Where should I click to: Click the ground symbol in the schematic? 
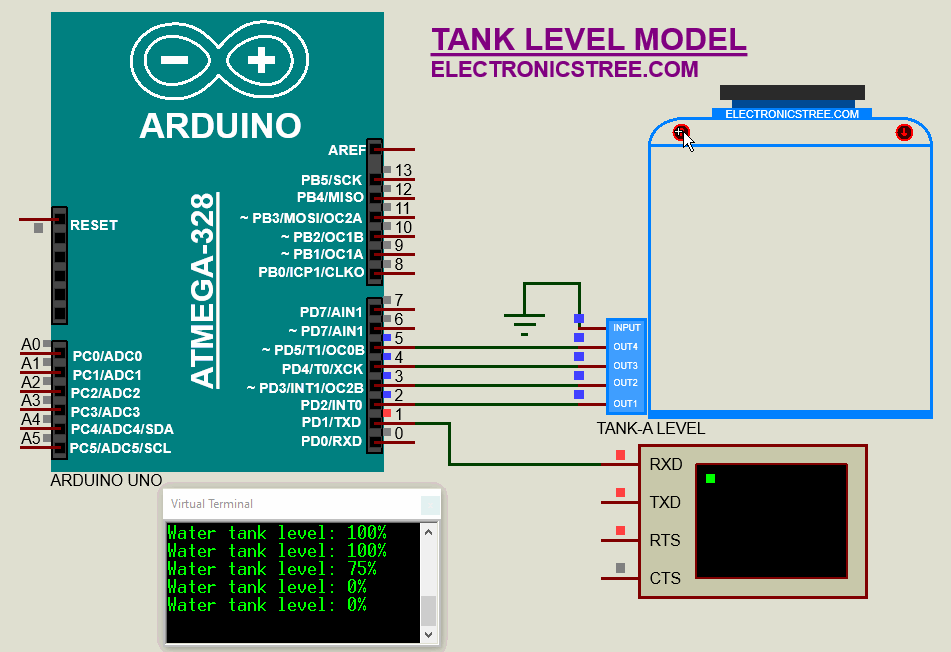[525, 324]
